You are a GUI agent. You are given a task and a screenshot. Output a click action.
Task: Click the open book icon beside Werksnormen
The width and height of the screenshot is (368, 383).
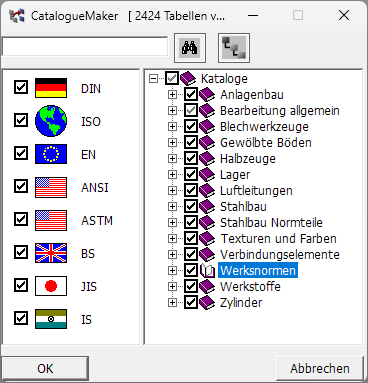click(x=207, y=270)
